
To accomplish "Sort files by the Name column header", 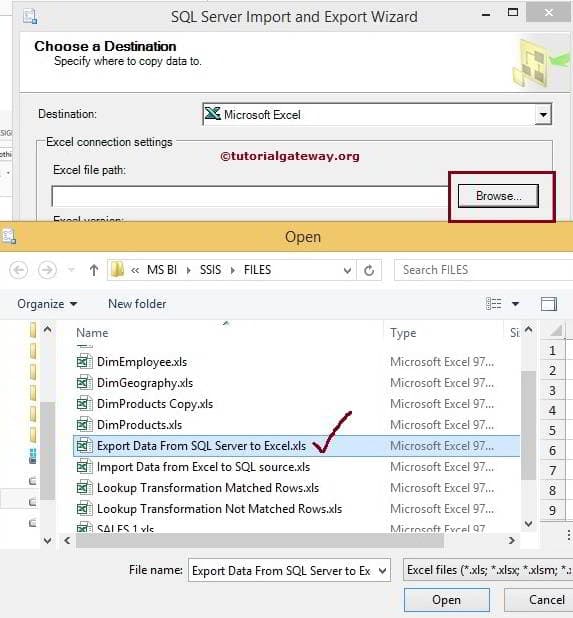I will 92,333.
